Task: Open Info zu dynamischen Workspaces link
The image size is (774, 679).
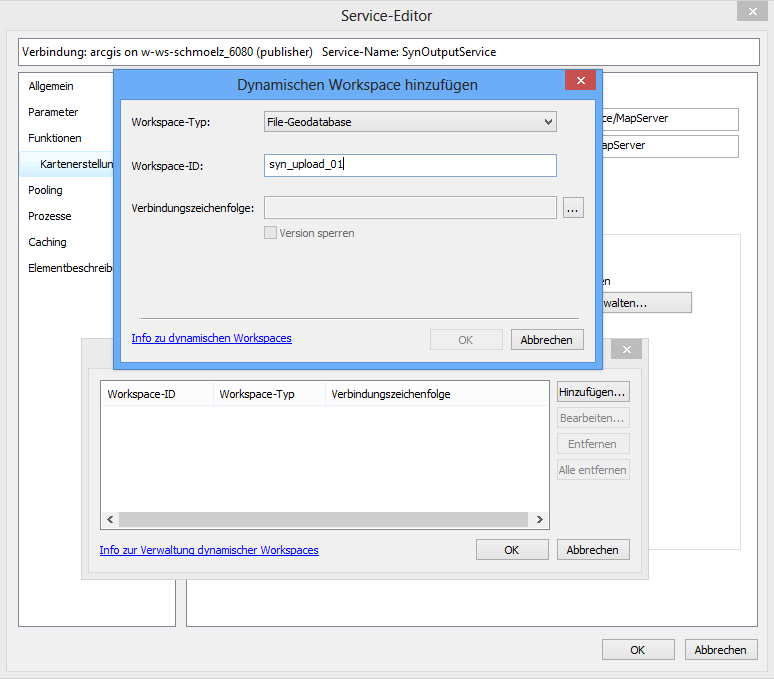Action: [x=211, y=338]
